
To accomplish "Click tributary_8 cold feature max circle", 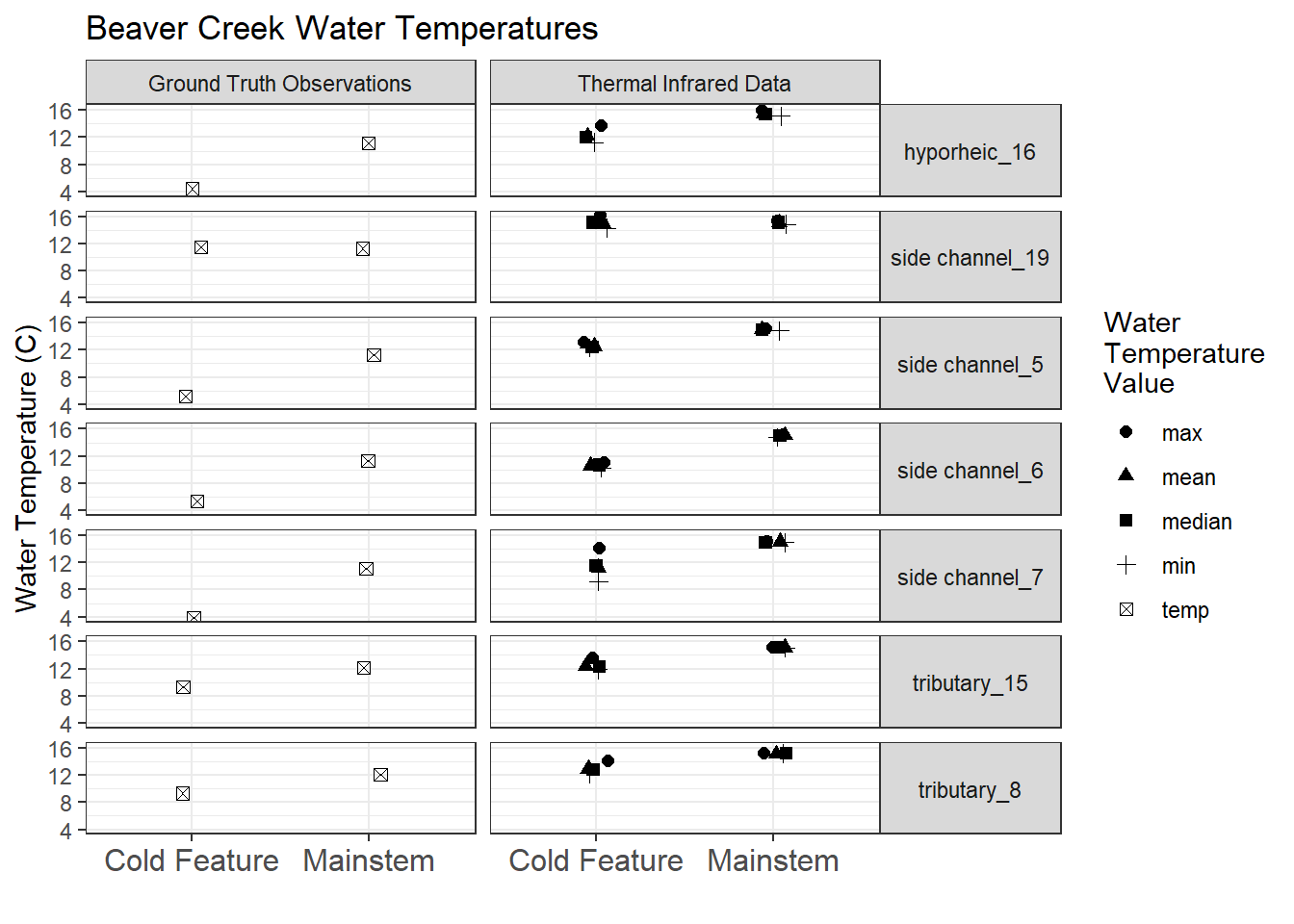I will [608, 761].
